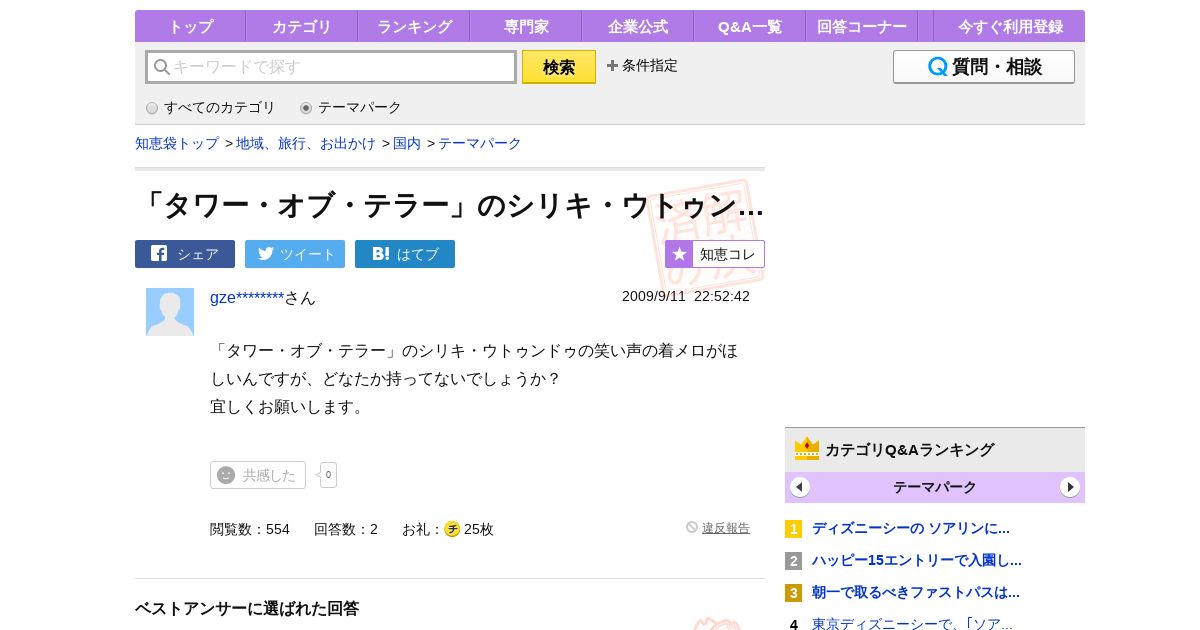The height and width of the screenshot is (630, 1200).
Task: Bookmark with the はてブ button
Action: 405,254
